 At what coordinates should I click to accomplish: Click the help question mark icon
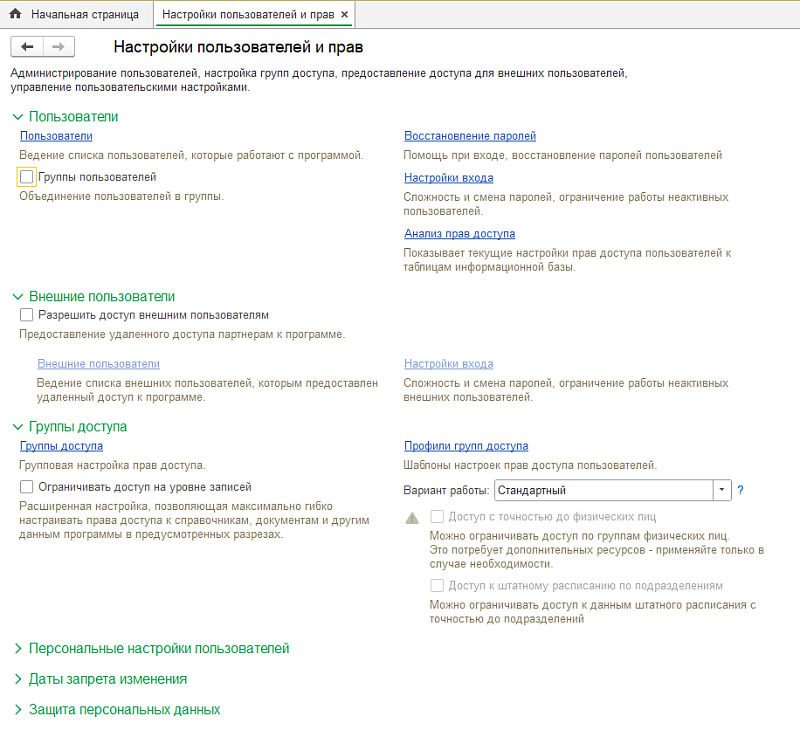(x=741, y=490)
